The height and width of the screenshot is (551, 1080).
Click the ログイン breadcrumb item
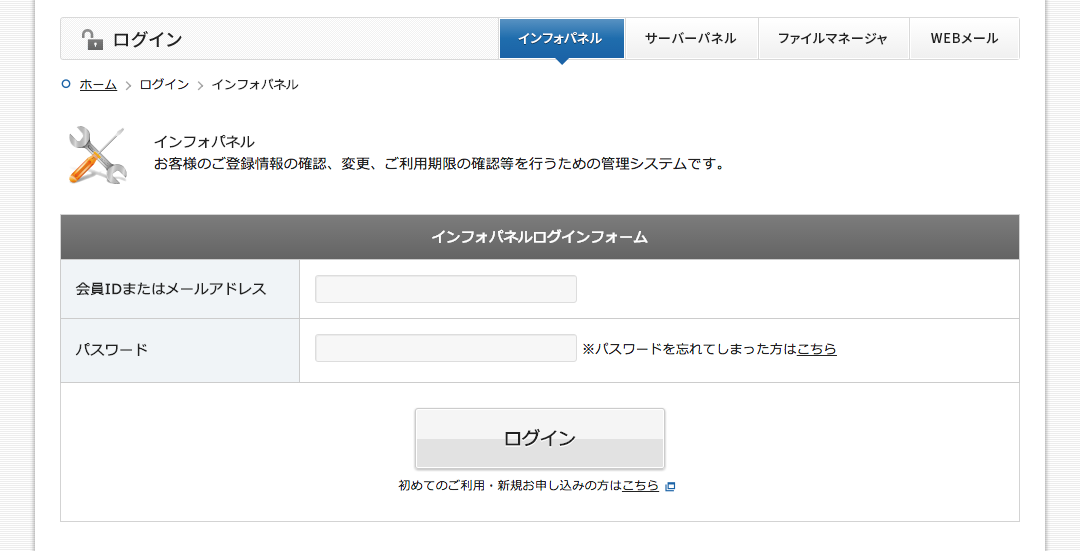(164, 85)
